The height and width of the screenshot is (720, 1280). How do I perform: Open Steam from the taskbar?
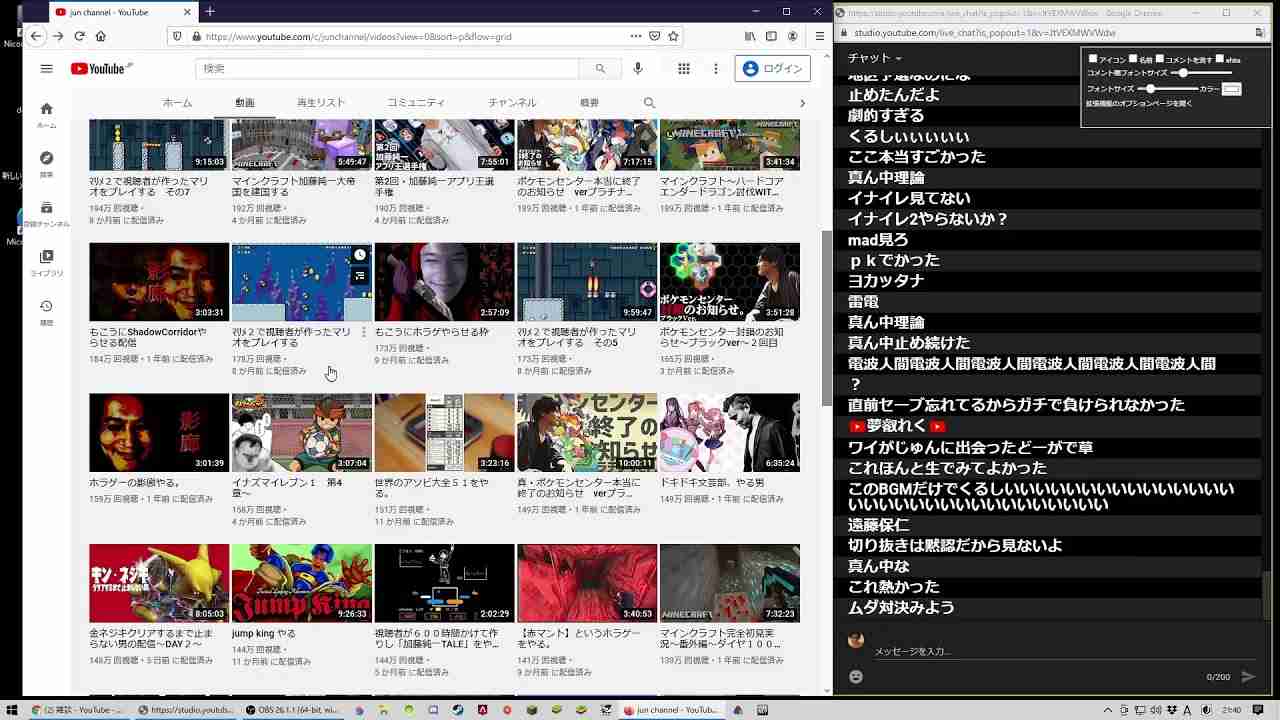[458, 710]
